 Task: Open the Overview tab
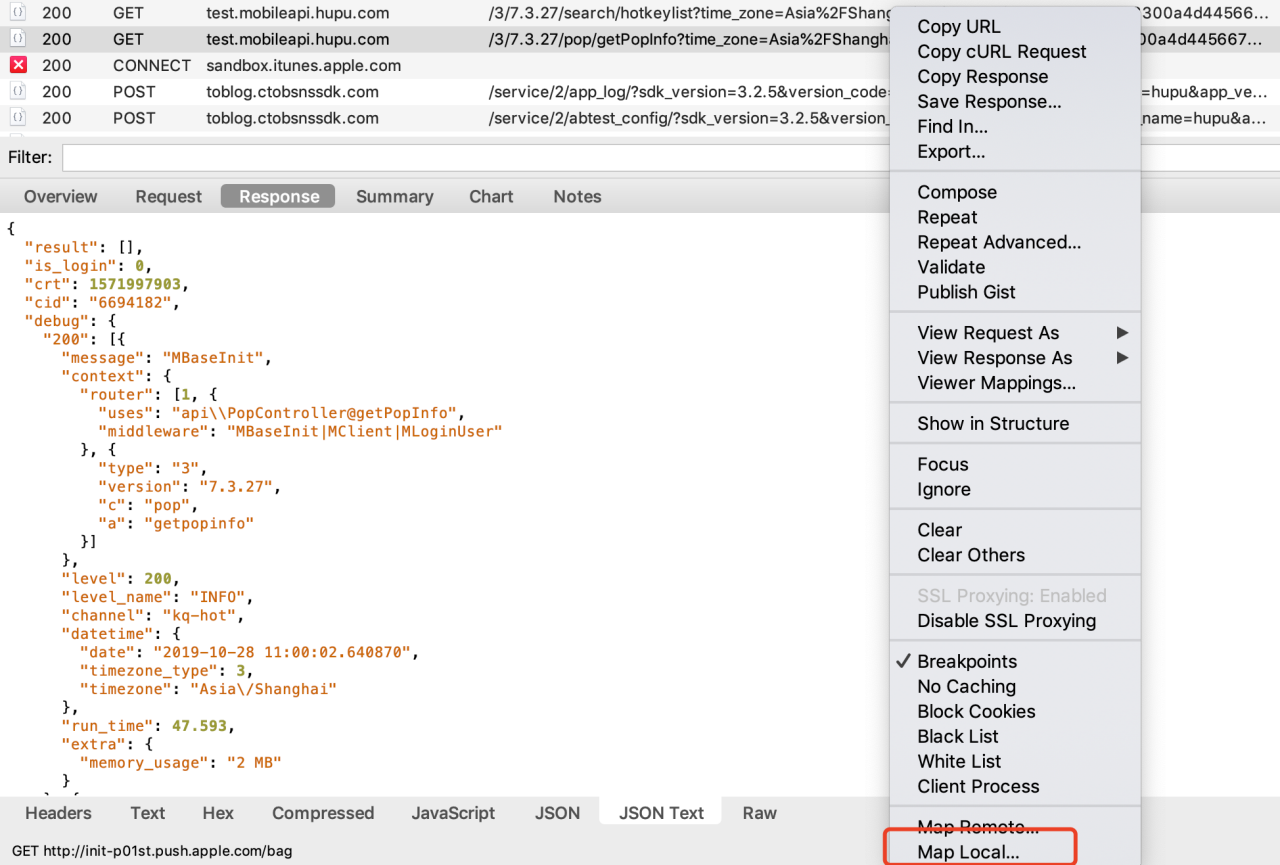[60, 197]
